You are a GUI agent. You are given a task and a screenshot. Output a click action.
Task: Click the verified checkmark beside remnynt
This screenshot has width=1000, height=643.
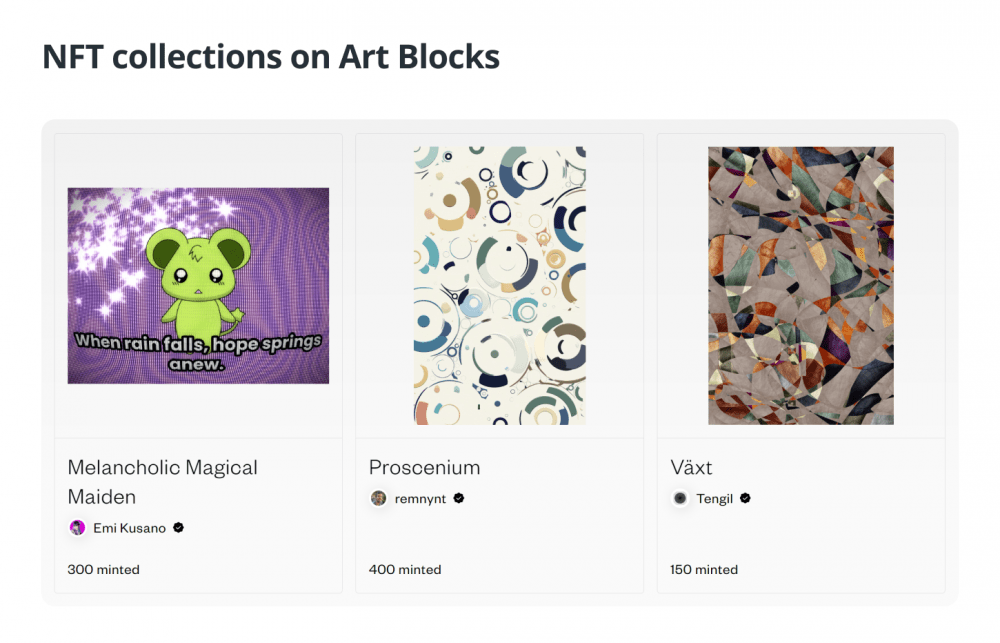click(x=459, y=498)
